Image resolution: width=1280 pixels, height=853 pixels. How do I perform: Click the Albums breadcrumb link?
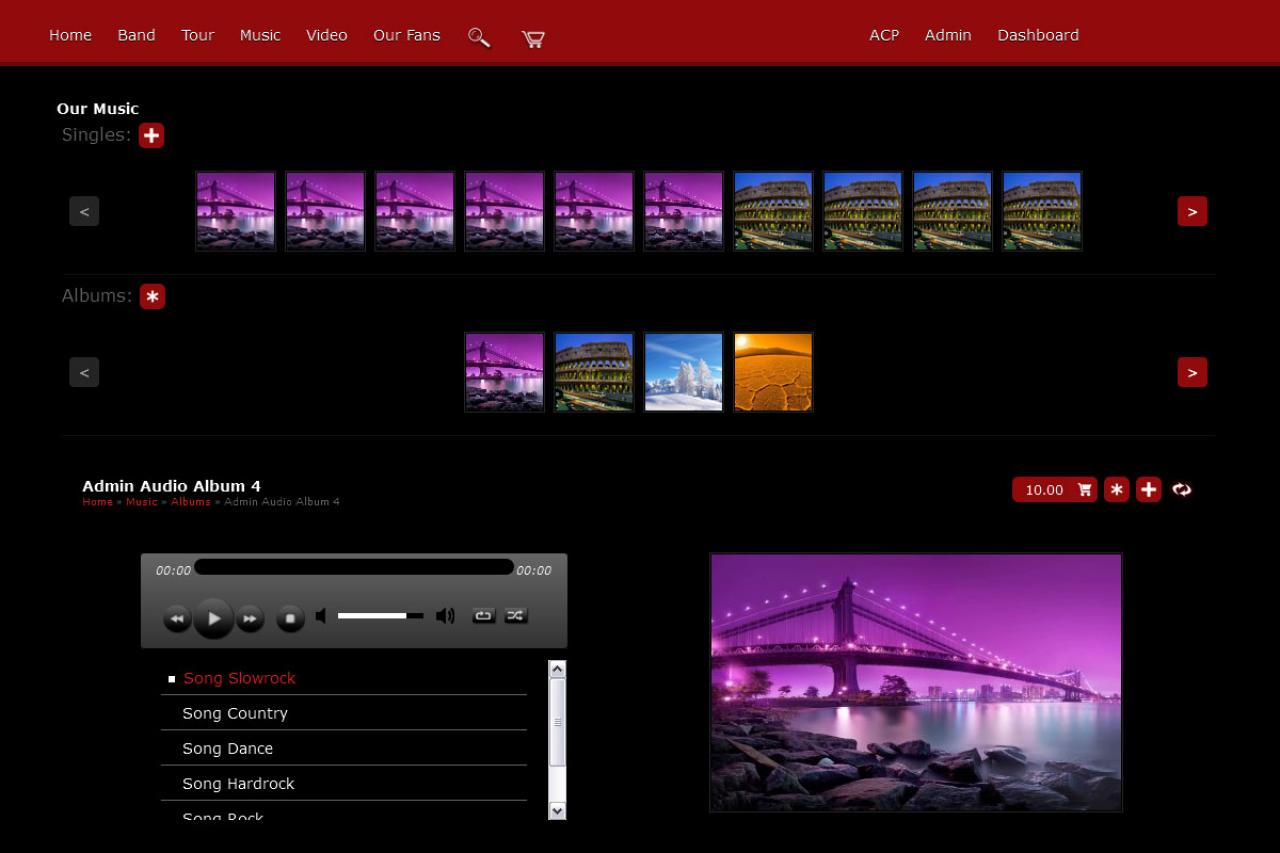[190, 502]
